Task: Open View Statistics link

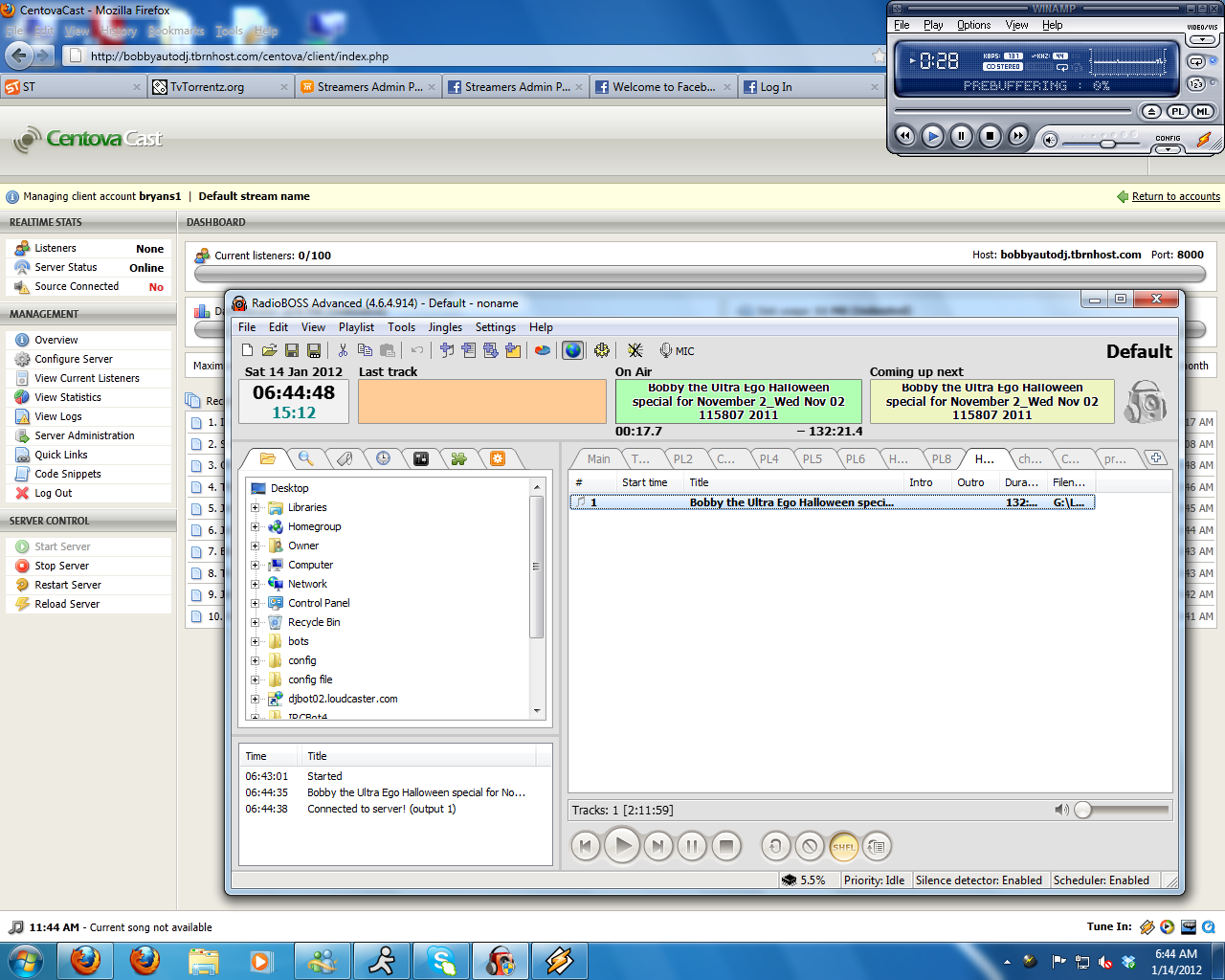Action: (68, 397)
